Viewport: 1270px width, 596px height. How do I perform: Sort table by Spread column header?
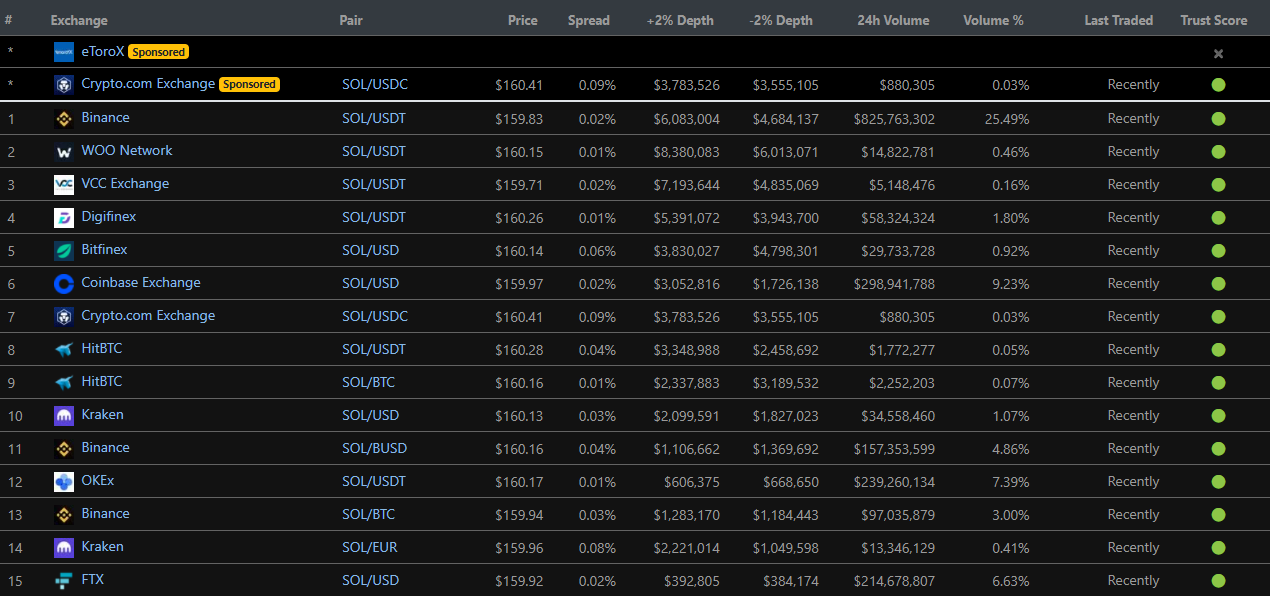point(588,20)
